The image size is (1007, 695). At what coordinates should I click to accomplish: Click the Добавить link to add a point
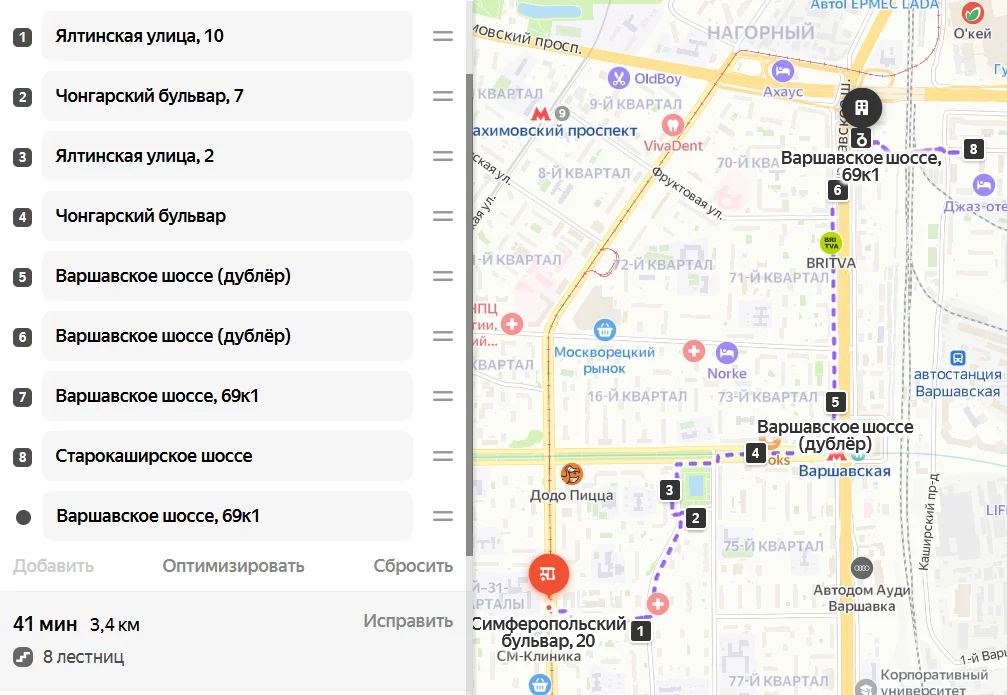53,566
